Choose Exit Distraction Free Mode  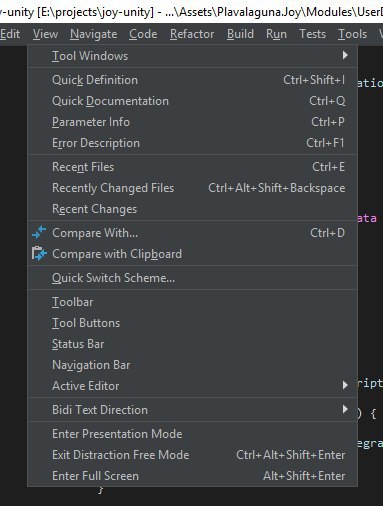click(192, 455)
